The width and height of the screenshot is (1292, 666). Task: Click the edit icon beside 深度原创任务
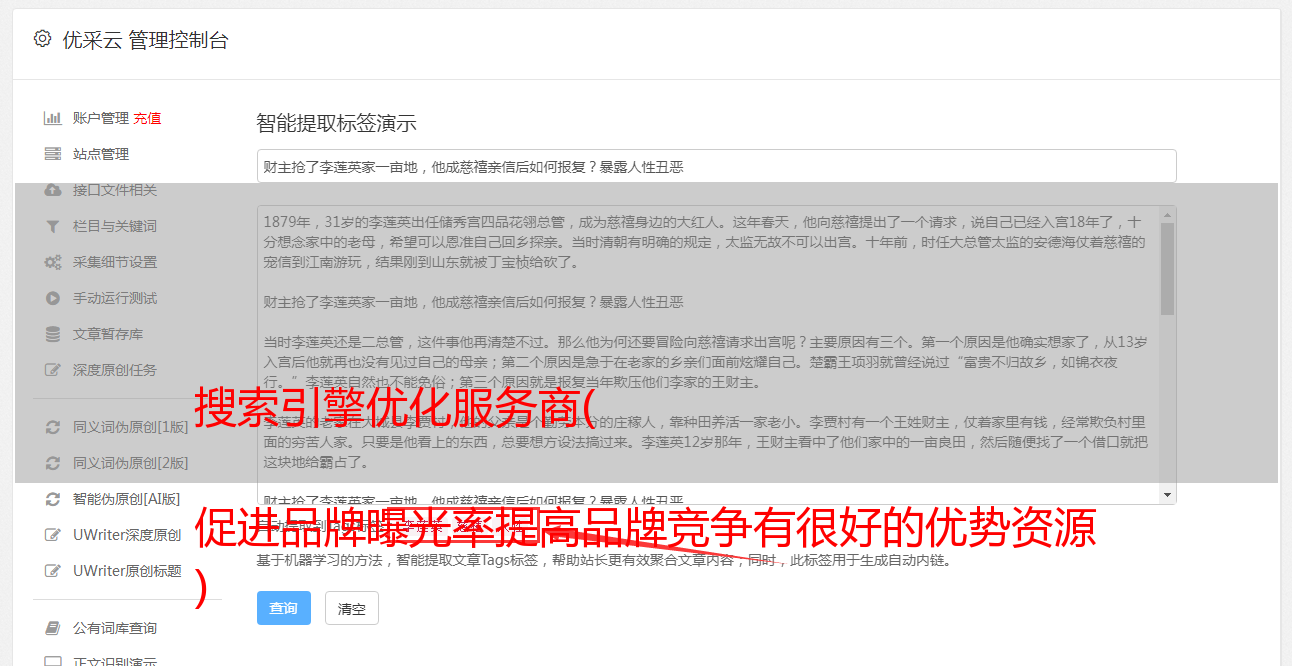pos(52,370)
